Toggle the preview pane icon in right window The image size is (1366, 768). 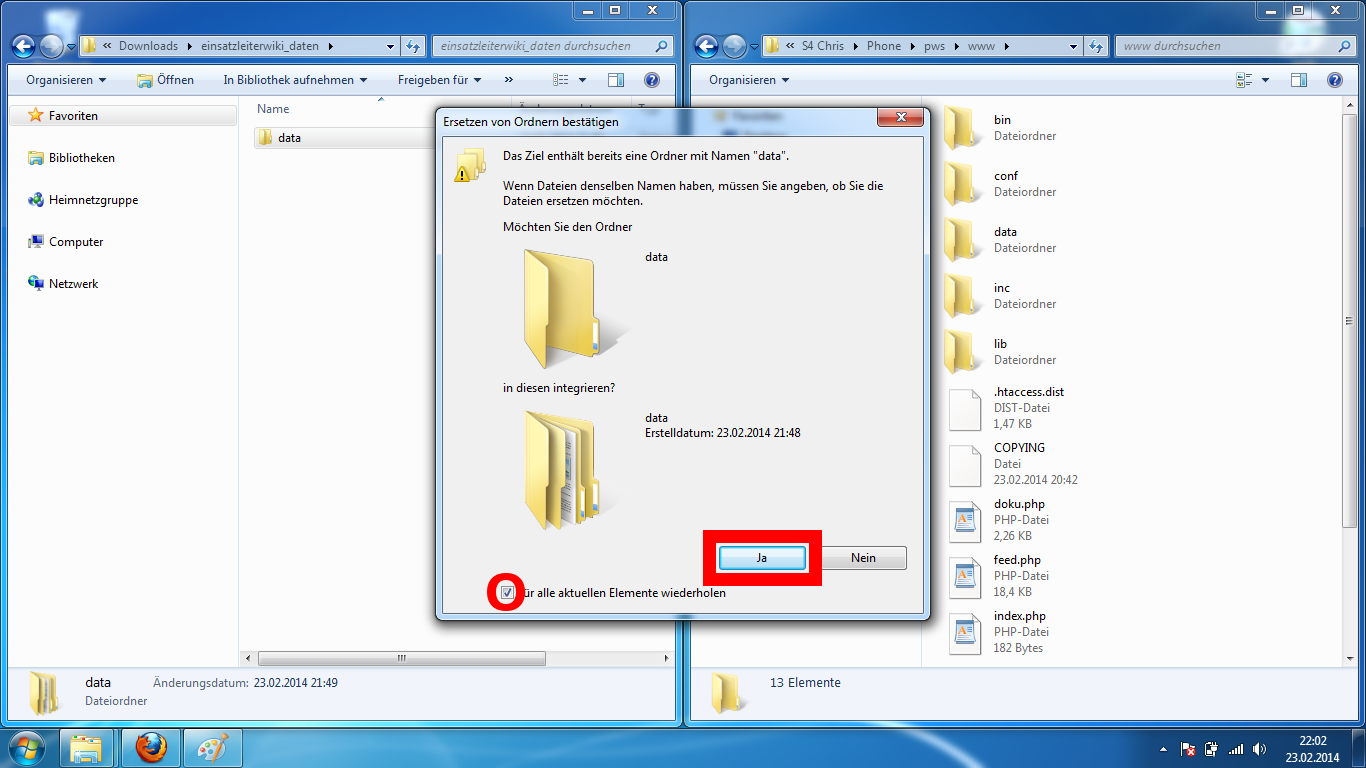[x=1298, y=80]
